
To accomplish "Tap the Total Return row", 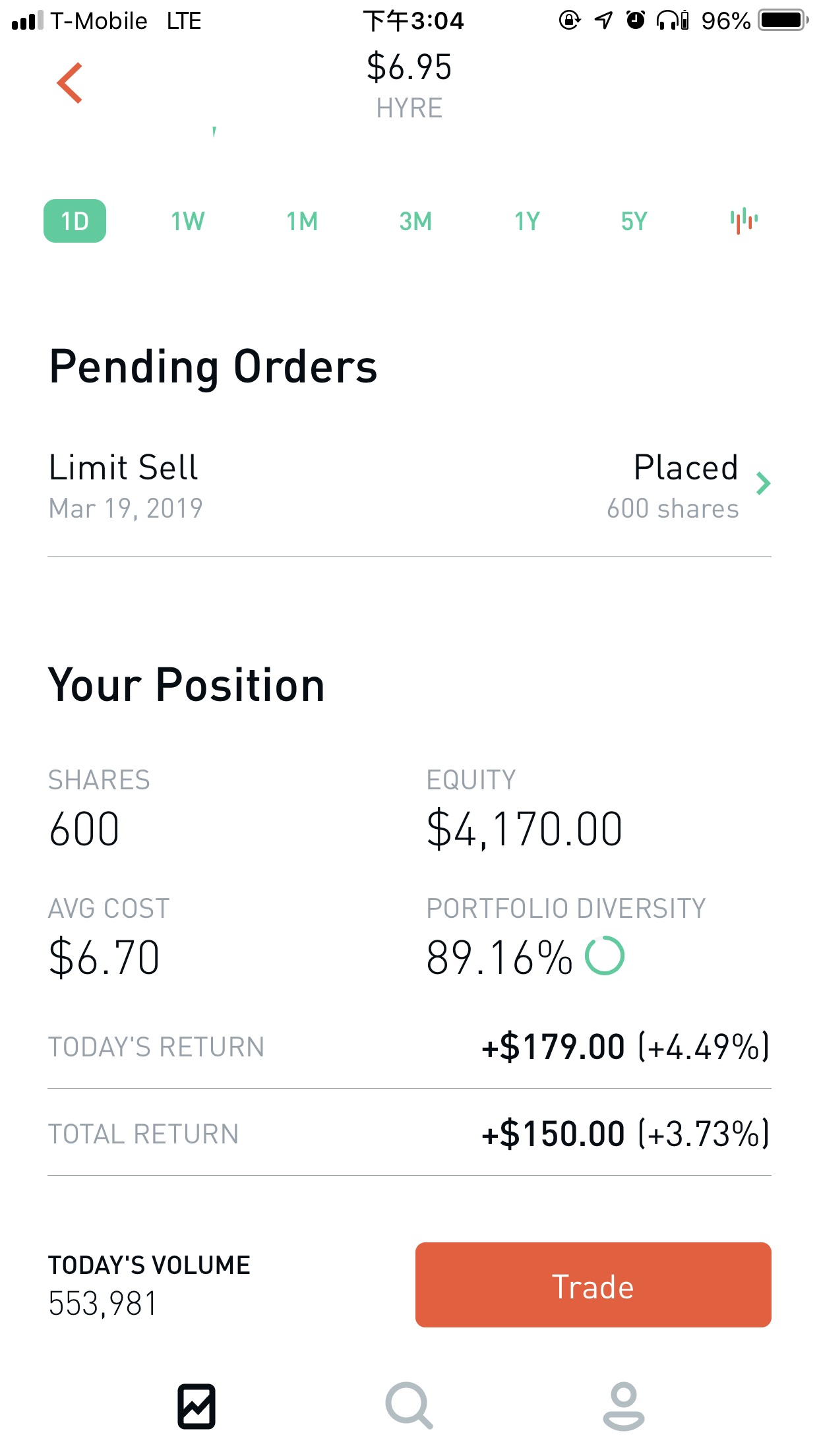I will pyautogui.click(x=409, y=1134).
